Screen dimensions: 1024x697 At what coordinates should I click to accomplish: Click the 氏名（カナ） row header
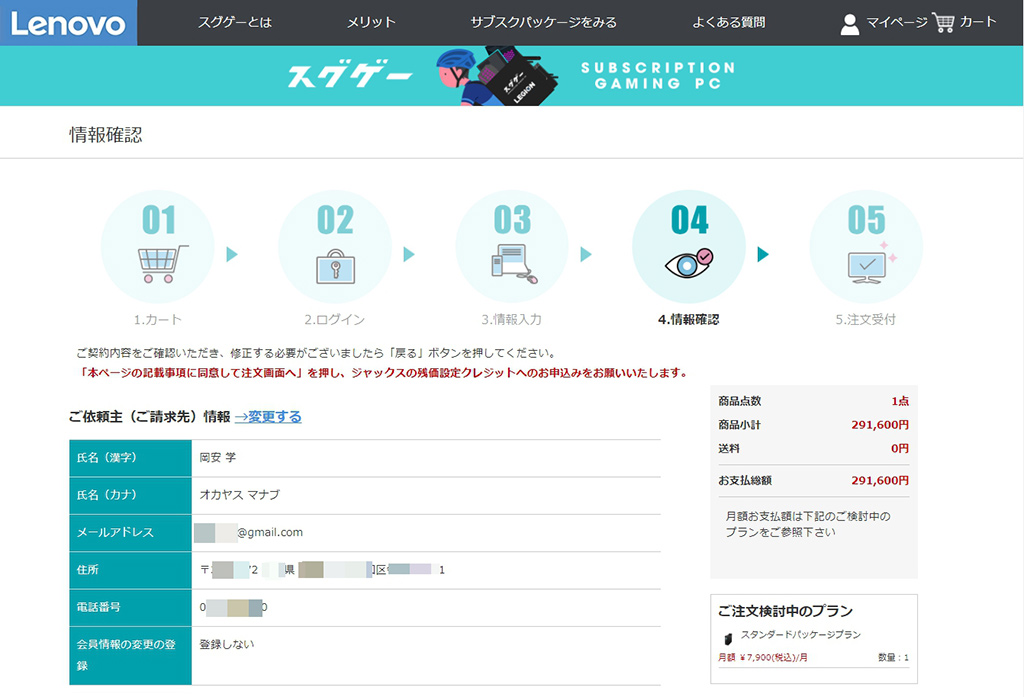tap(131, 495)
